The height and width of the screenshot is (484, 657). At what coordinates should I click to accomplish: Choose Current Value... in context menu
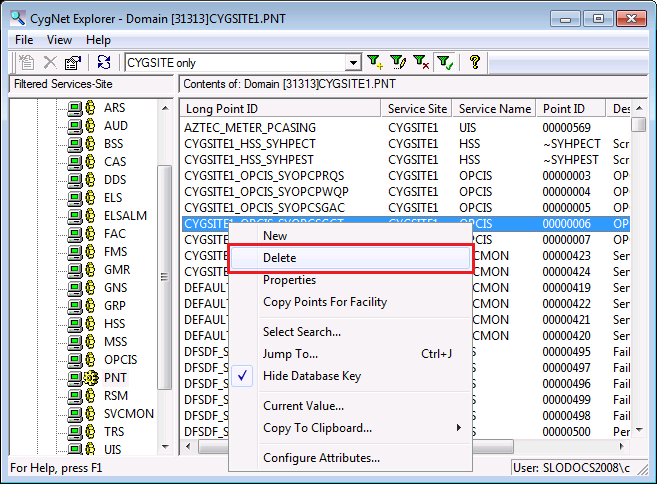(x=350, y=406)
